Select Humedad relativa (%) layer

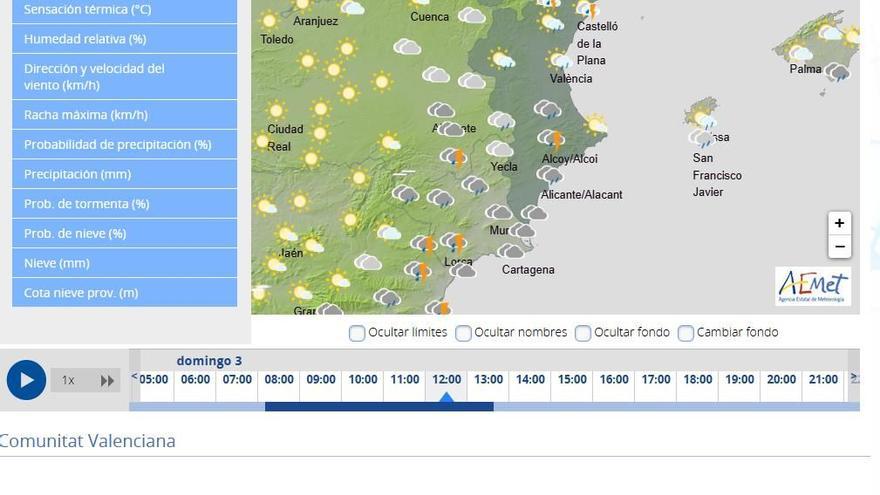tap(125, 39)
